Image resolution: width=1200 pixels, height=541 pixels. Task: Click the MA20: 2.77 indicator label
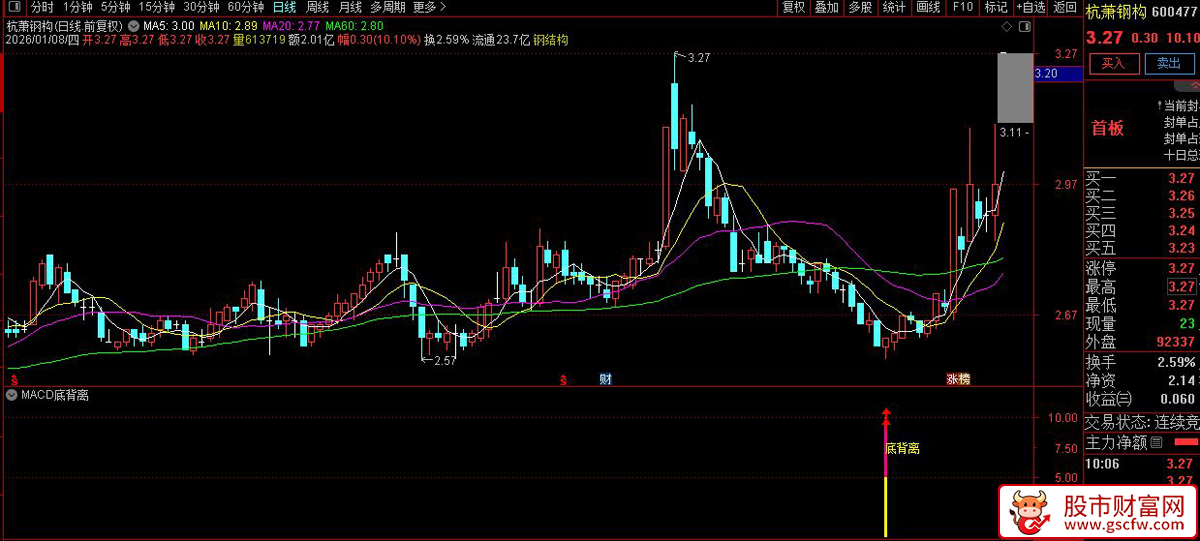pyautogui.click(x=293, y=25)
